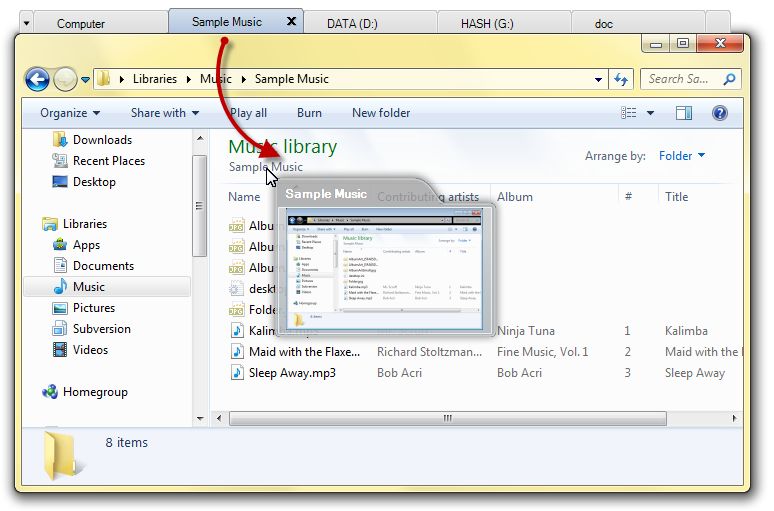774x511 pixels.
Task: Click the Documents library icon
Action: pyautogui.click(x=60, y=266)
